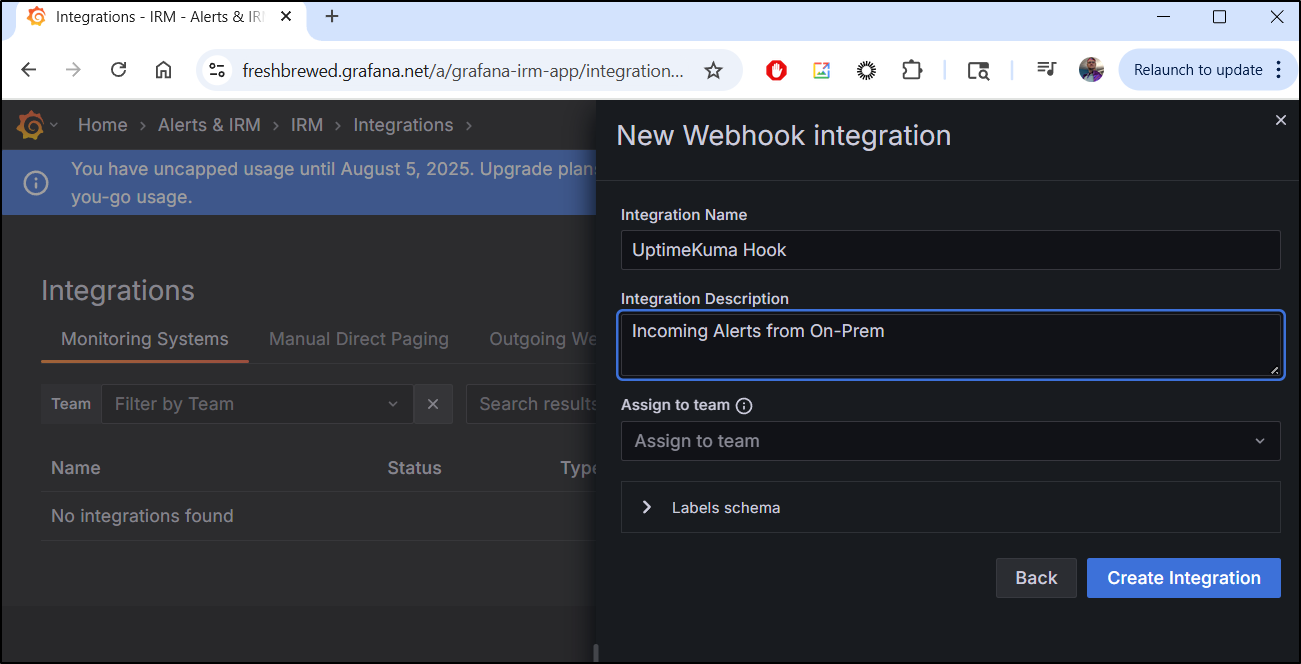Viewport: 1301px width, 664px height.
Task: Reload the page with the refresh icon
Action: pyautogui.click(x=118, y=70)
